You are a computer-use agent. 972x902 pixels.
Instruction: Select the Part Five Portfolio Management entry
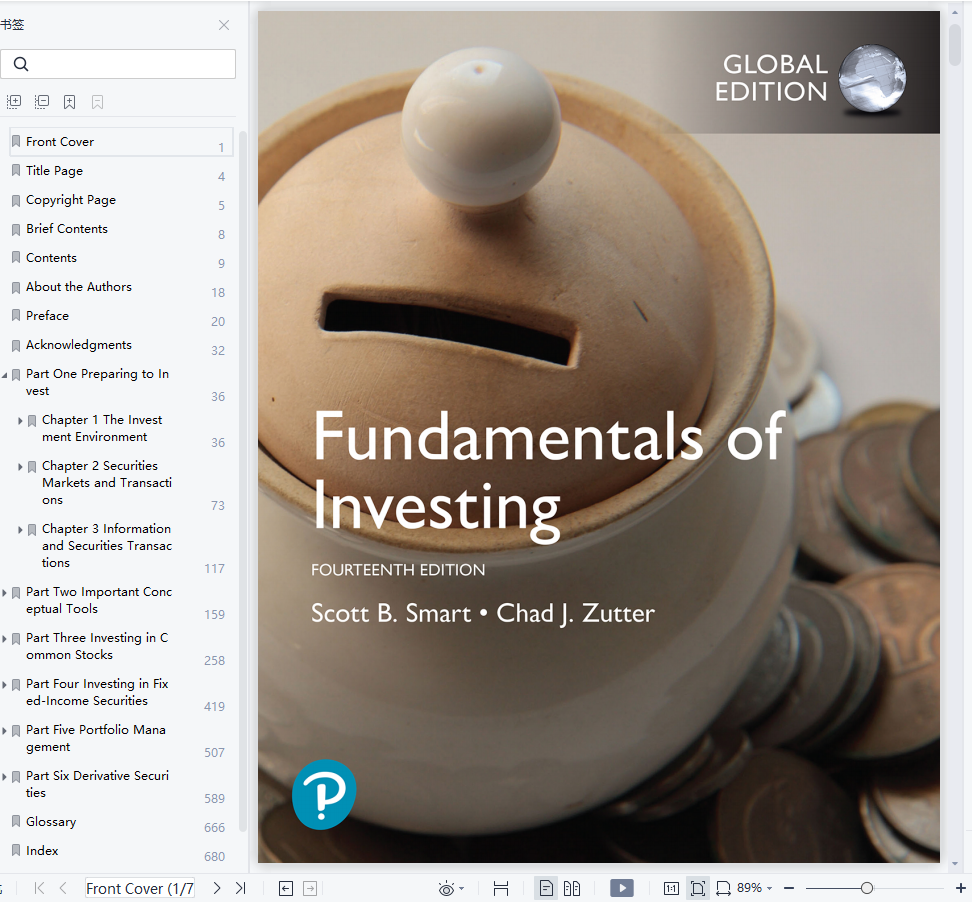click(x=96, y=738)
